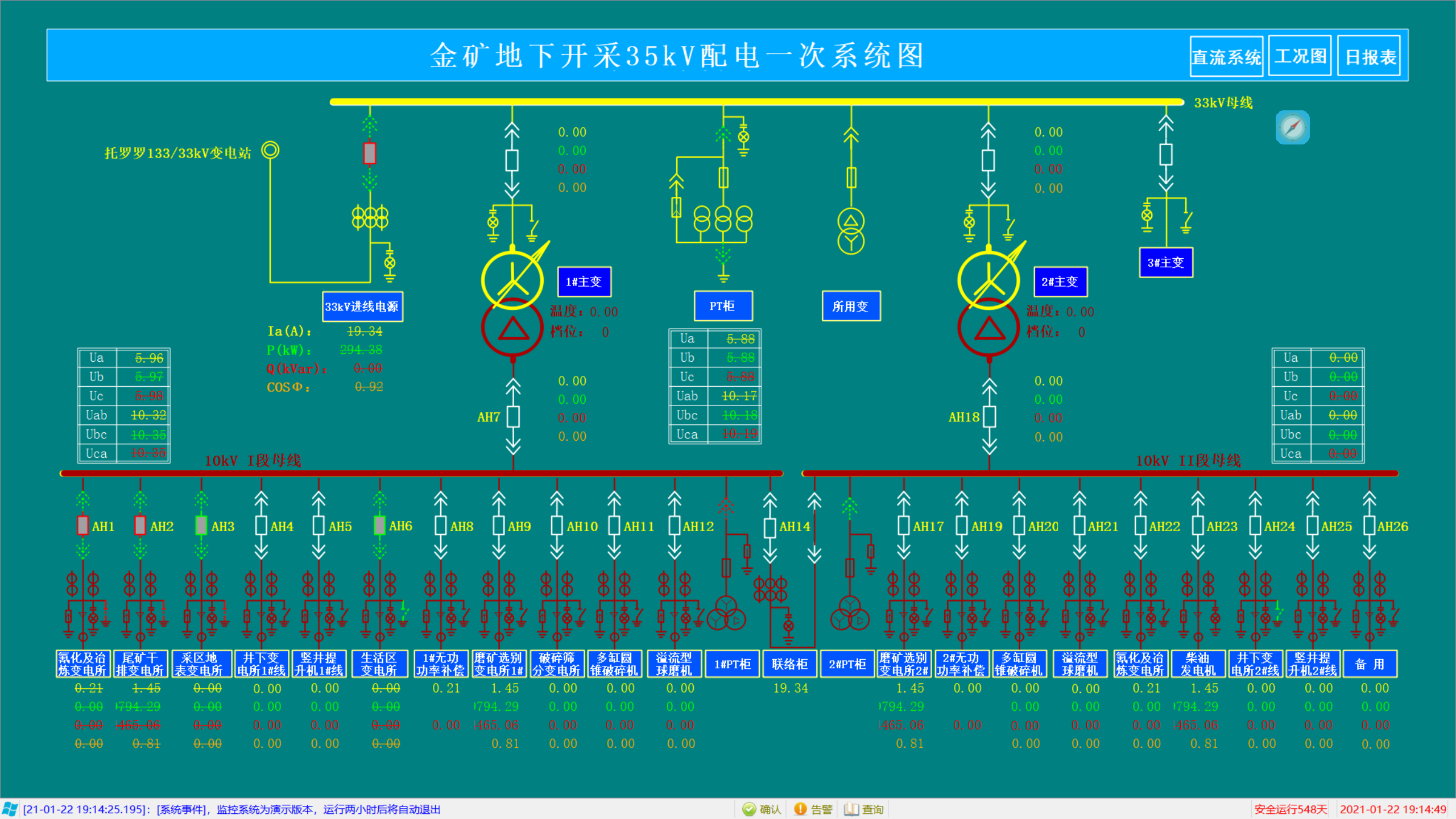Click the compass navigation icon
1456x819 pixels.
coord(1292,127)
